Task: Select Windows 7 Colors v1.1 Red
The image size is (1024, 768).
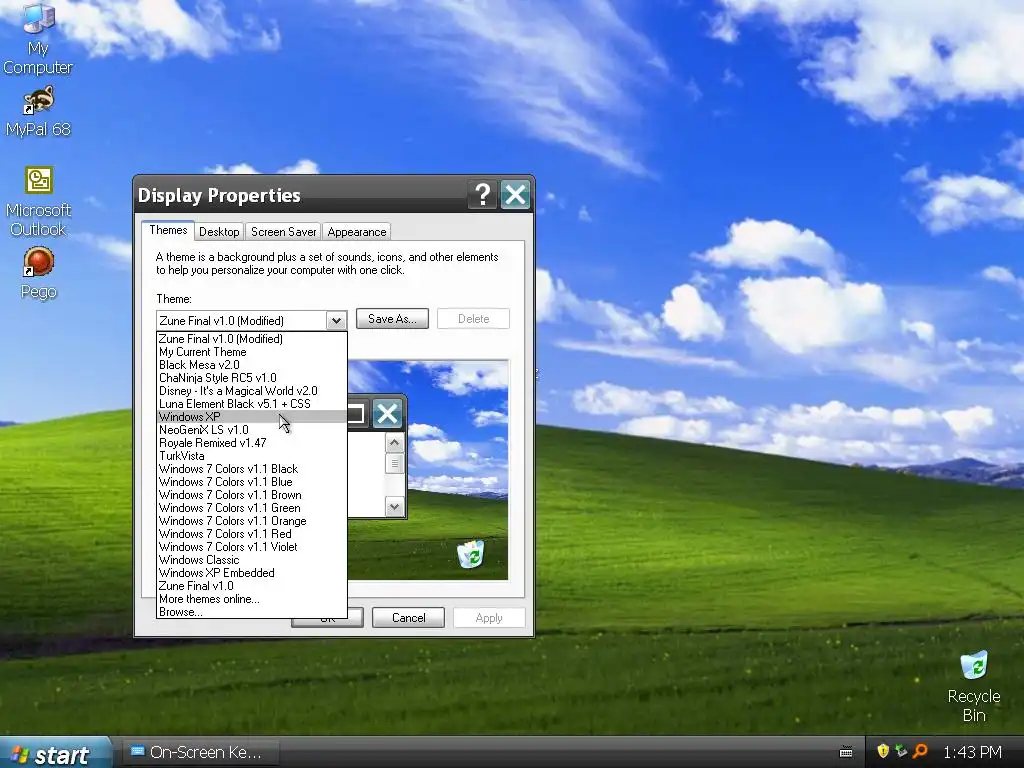Action: click(x=251, y=534)
